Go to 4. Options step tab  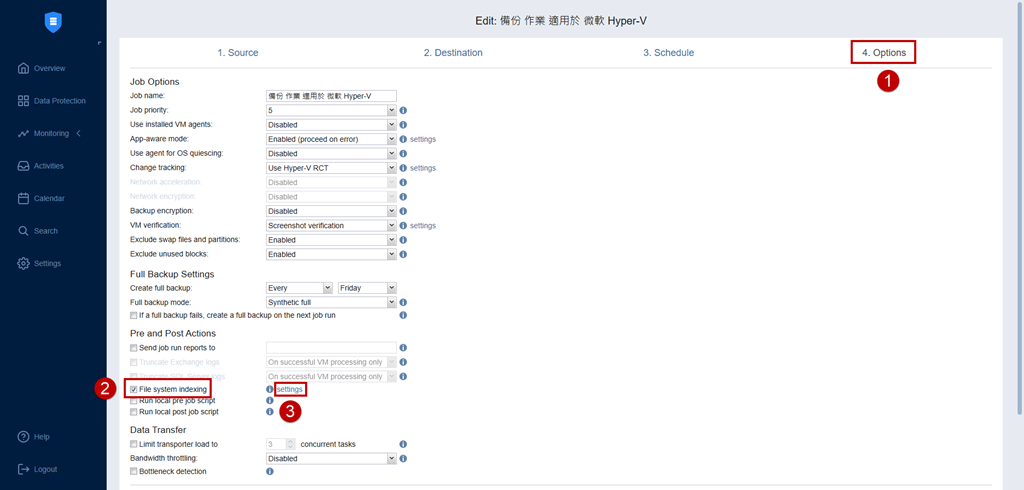[884, 53]
